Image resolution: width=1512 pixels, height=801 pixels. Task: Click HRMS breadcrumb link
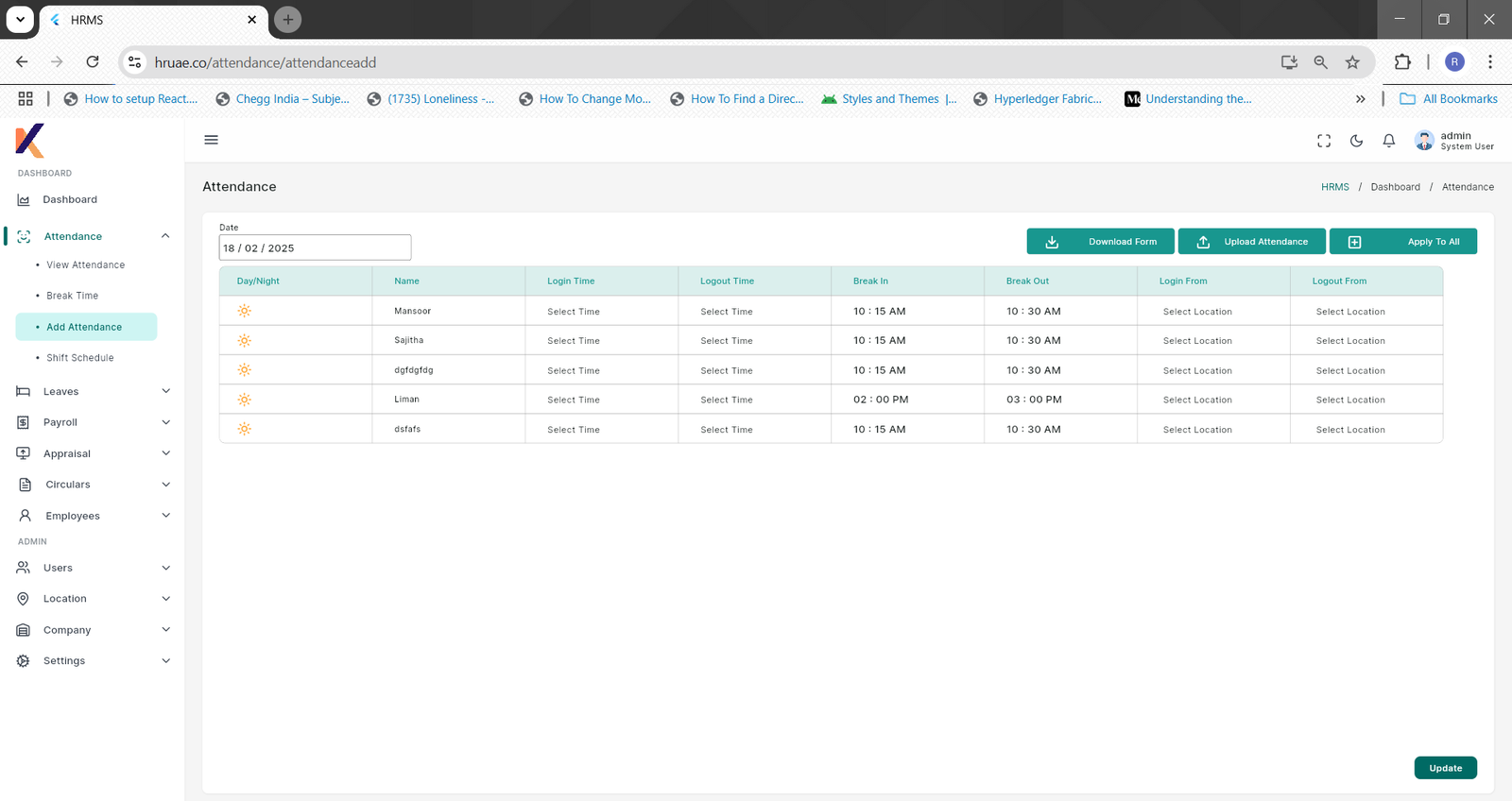[x=1334, y=187]
